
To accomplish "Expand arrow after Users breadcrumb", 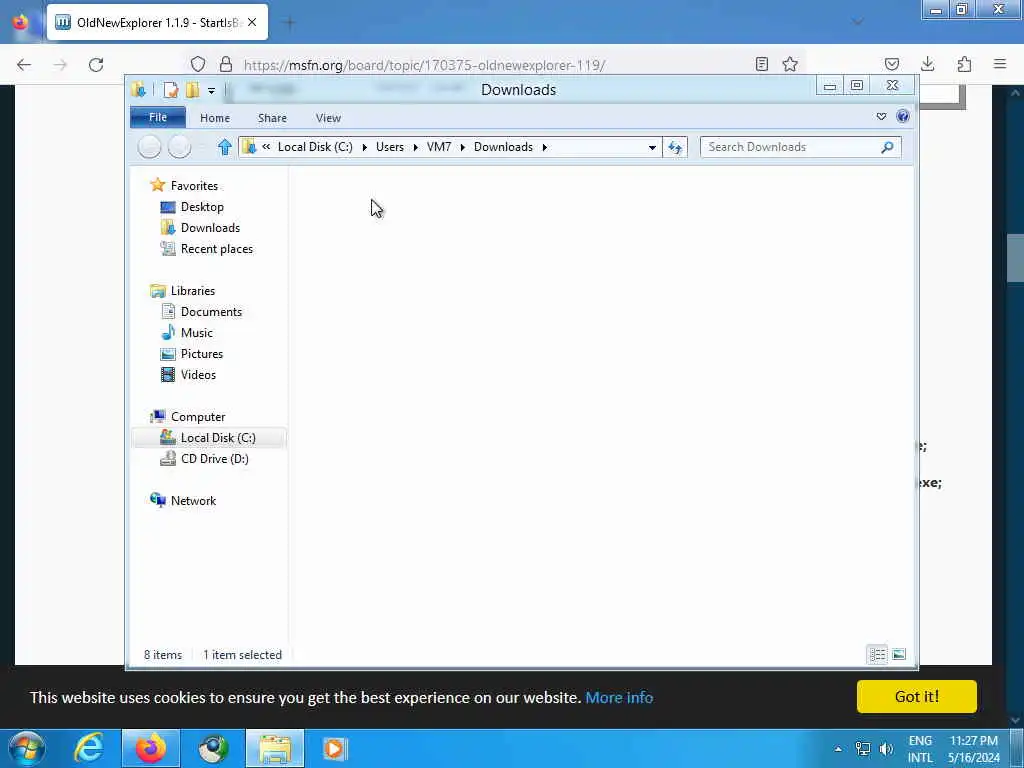I will (415, 148).
